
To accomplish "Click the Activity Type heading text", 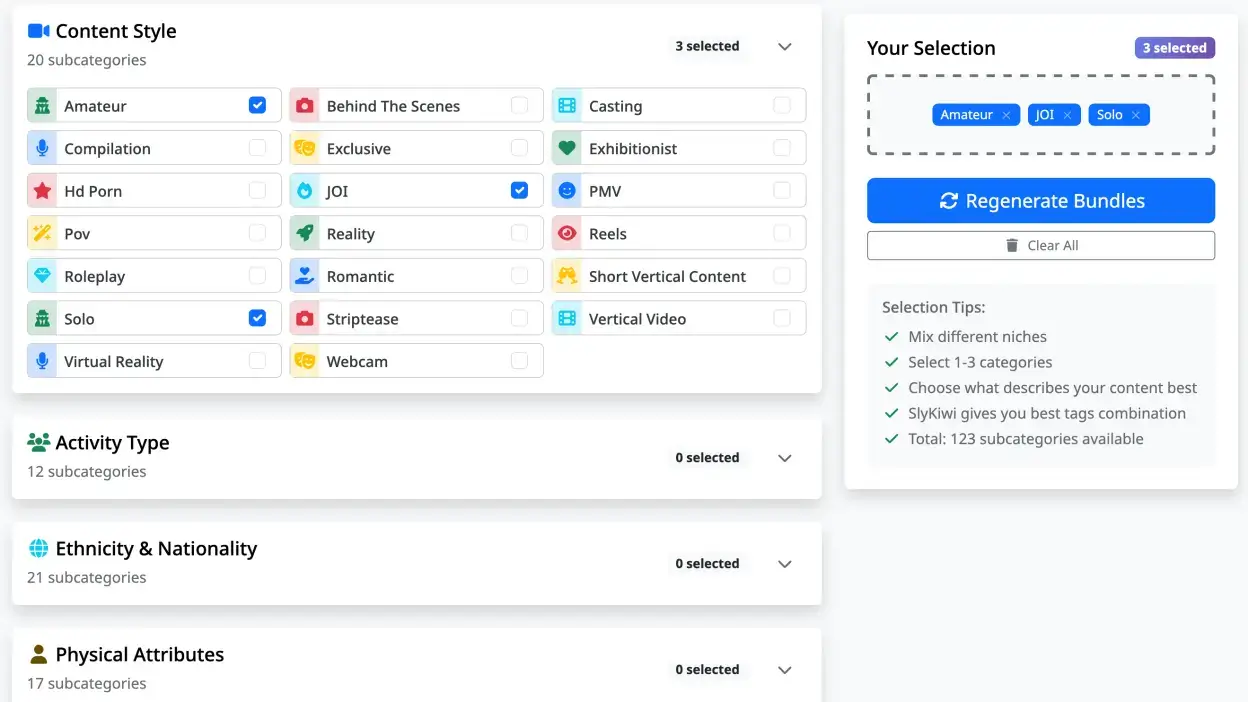I will coord(112,443).
